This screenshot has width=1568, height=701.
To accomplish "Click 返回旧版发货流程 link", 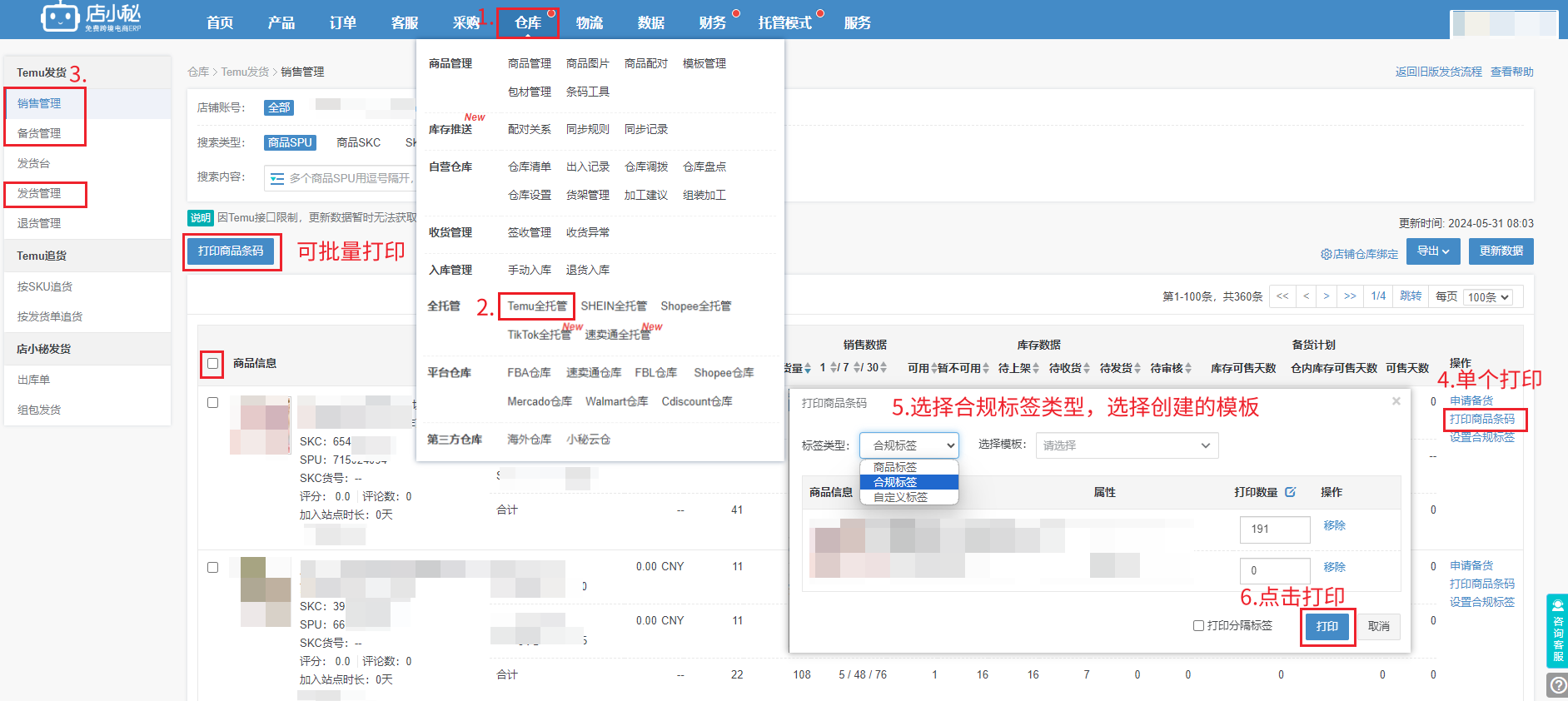I will coord(1439,72).
